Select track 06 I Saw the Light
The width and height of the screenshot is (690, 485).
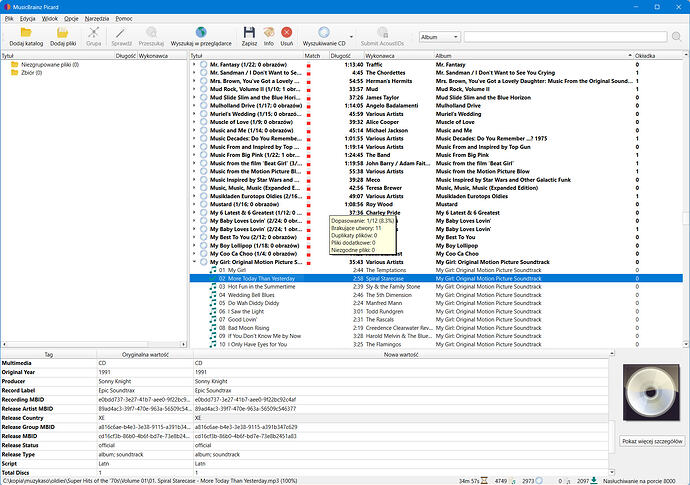coord(436,312)
